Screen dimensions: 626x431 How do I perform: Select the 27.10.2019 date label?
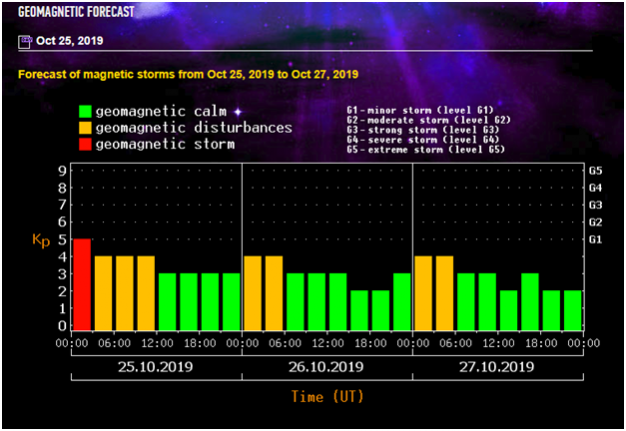pos(497,366)
